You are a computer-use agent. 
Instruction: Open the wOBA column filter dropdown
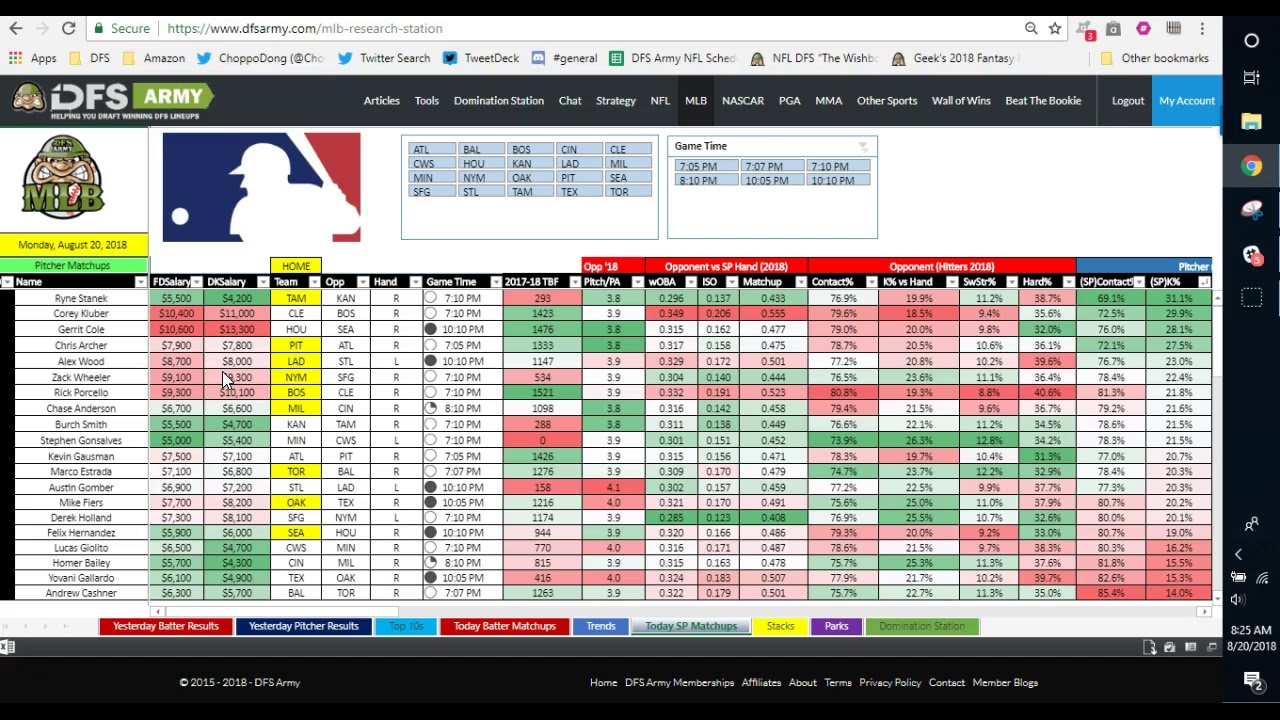691,283
